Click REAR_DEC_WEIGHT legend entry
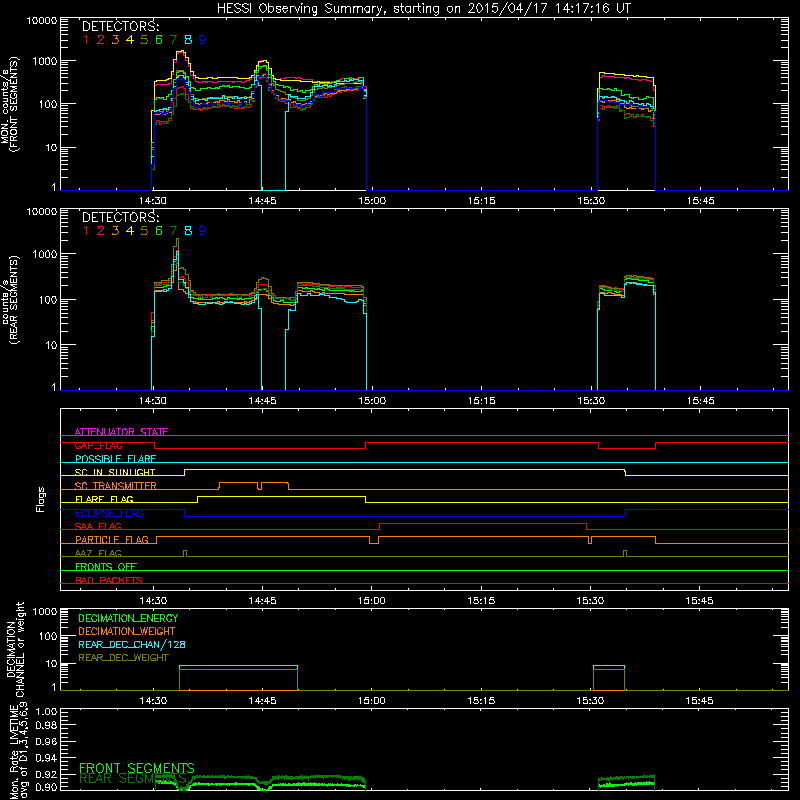Image resolution: width=800 pixels, height=800 pixels. [123, 658]
